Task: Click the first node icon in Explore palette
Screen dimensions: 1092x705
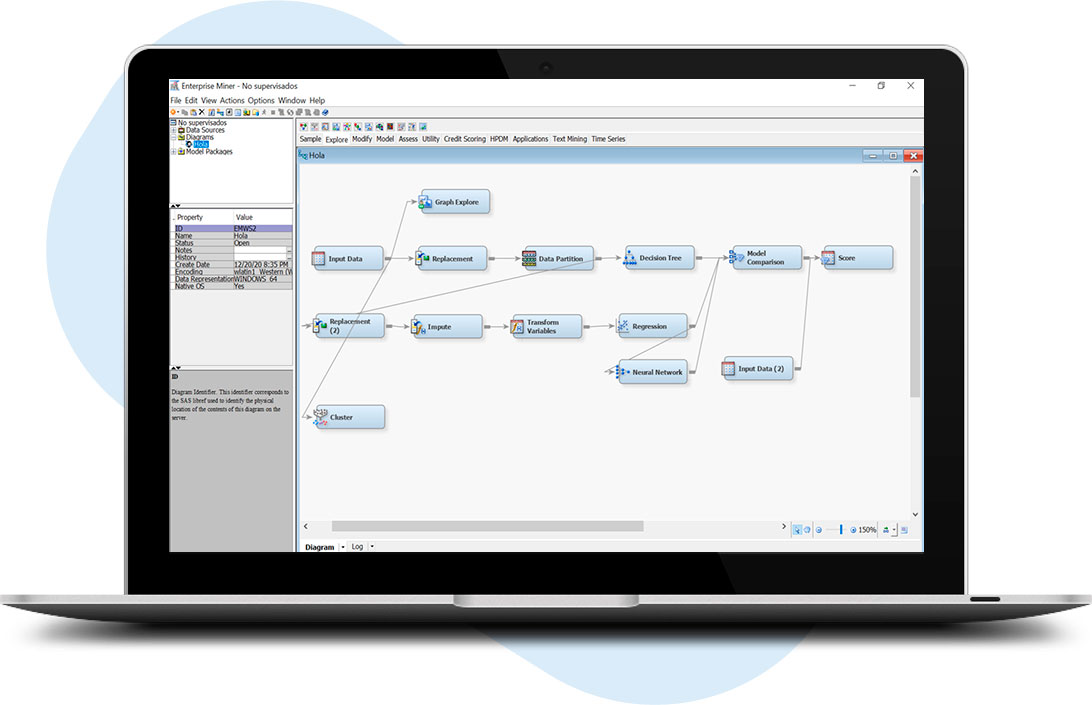Action: [x=304, y=127]
